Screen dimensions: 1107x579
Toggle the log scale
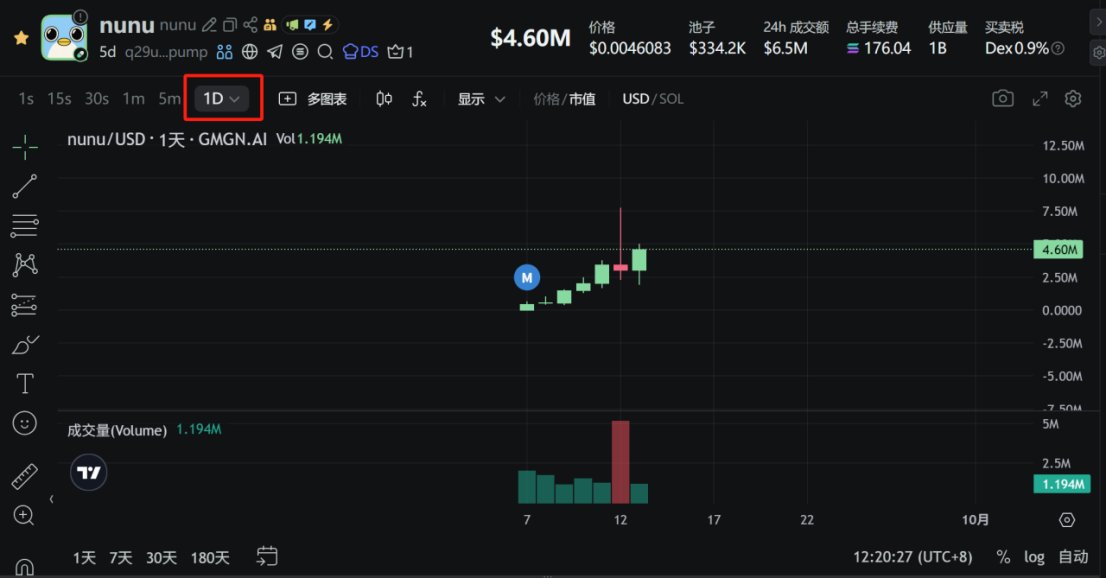1034,557
